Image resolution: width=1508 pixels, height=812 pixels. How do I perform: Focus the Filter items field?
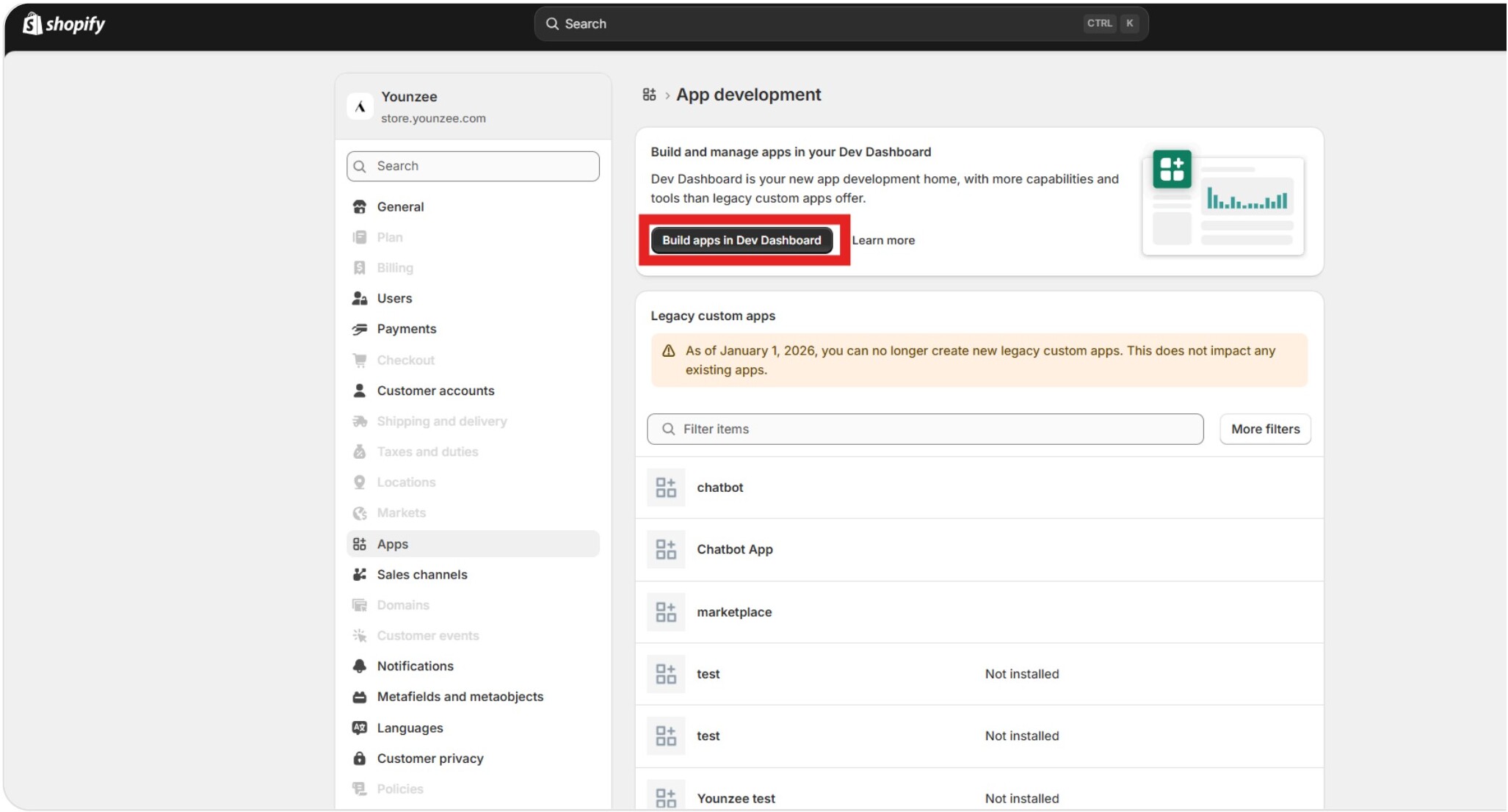925,429
